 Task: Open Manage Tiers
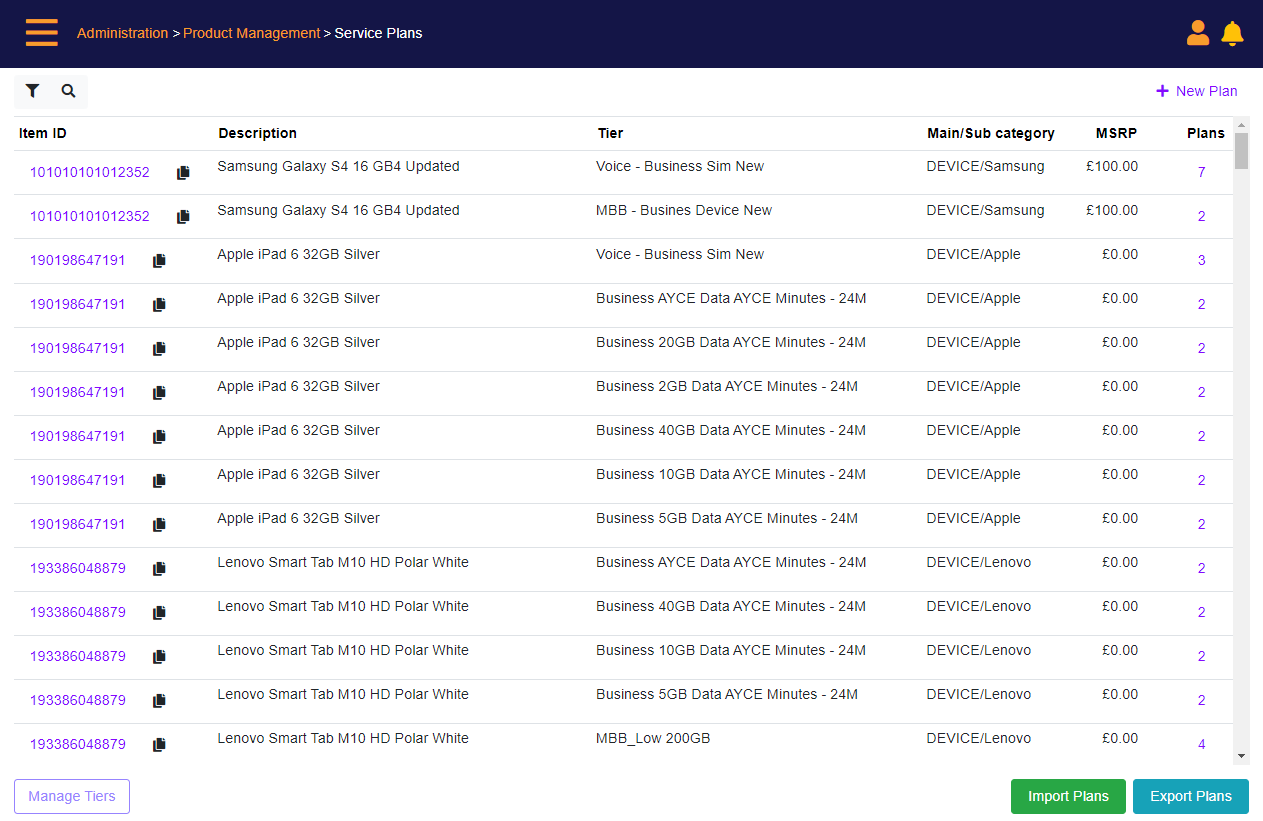pyautogui.click(x=72, y=797)
